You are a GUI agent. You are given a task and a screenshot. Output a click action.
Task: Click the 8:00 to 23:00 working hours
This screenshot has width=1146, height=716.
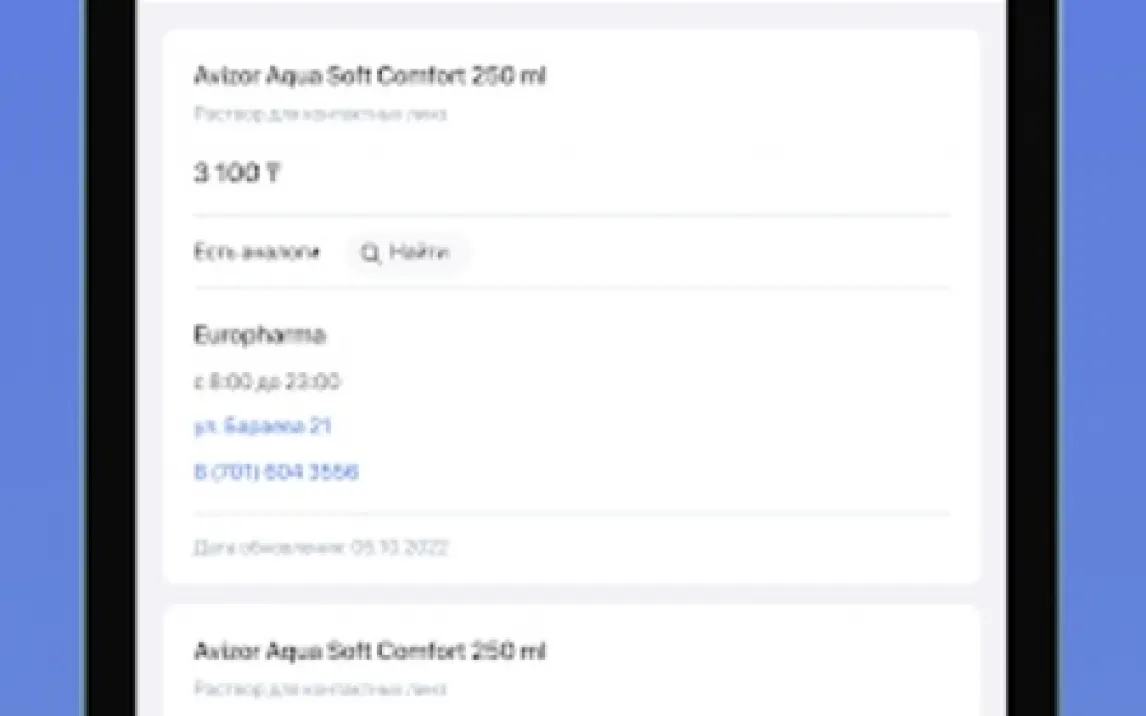[266, 381]
